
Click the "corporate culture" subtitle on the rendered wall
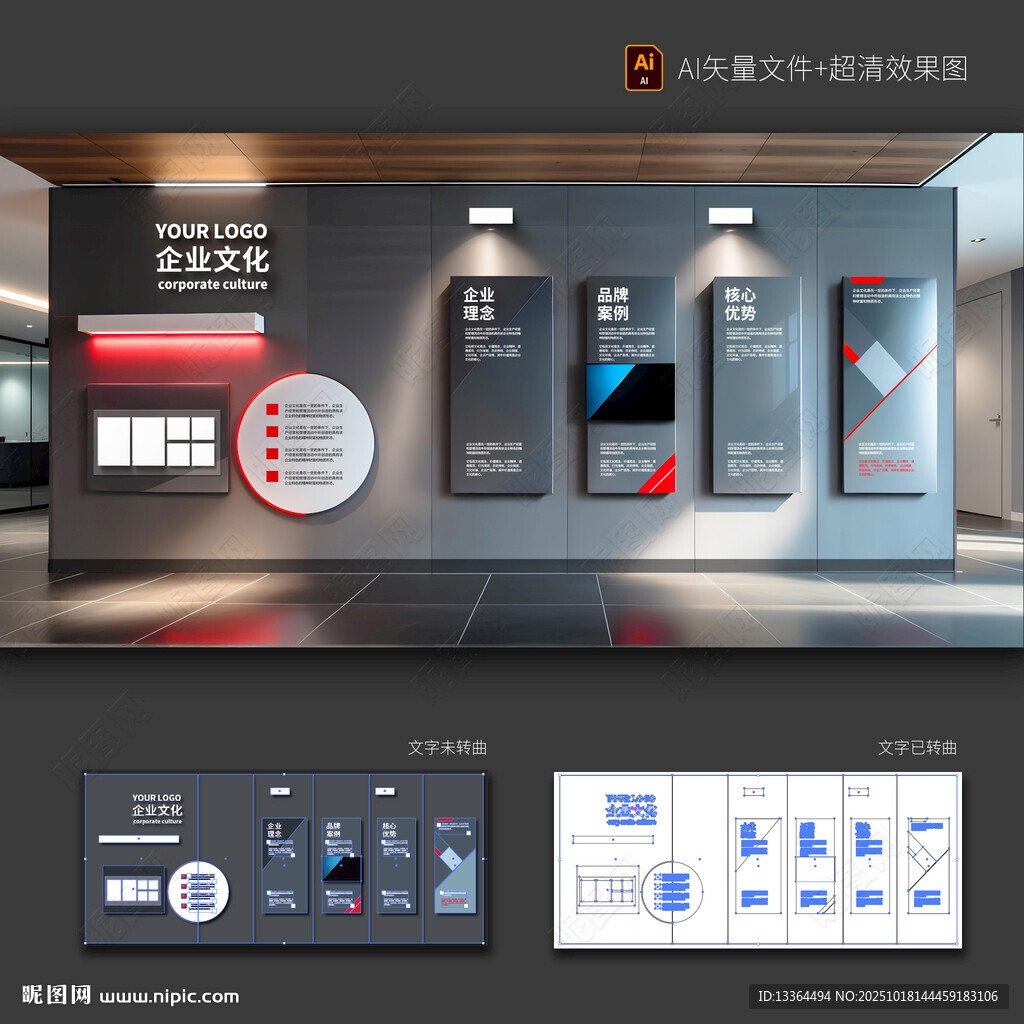pos(212,284)
